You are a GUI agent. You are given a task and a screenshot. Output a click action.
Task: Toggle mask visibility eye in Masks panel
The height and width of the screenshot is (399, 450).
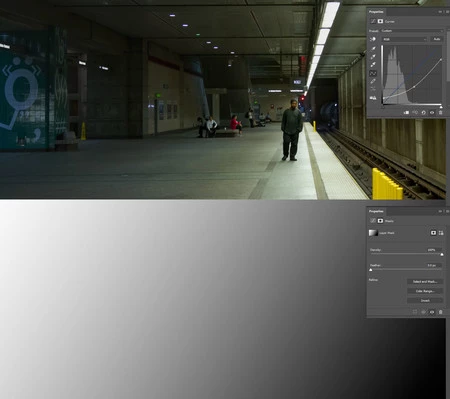pos(432,312)
